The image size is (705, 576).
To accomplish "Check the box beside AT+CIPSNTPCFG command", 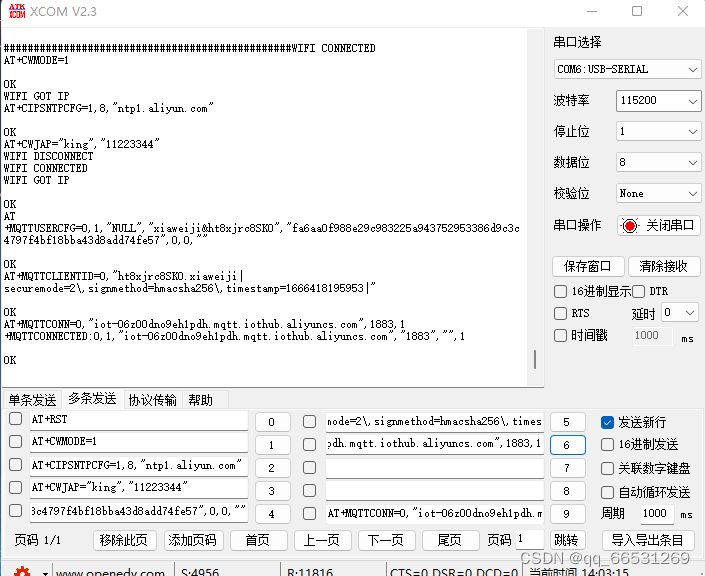I will (x=15, y=464).
